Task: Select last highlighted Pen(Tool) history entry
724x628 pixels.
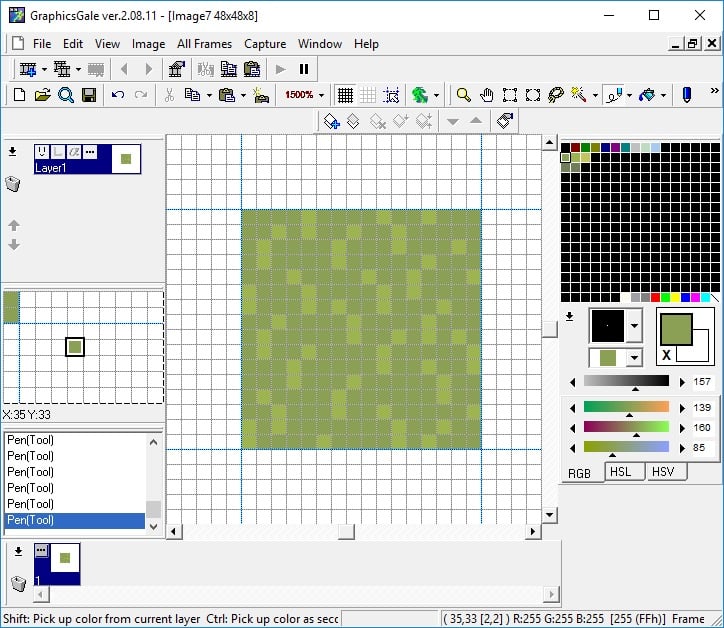Action: (x=75, y=520)
